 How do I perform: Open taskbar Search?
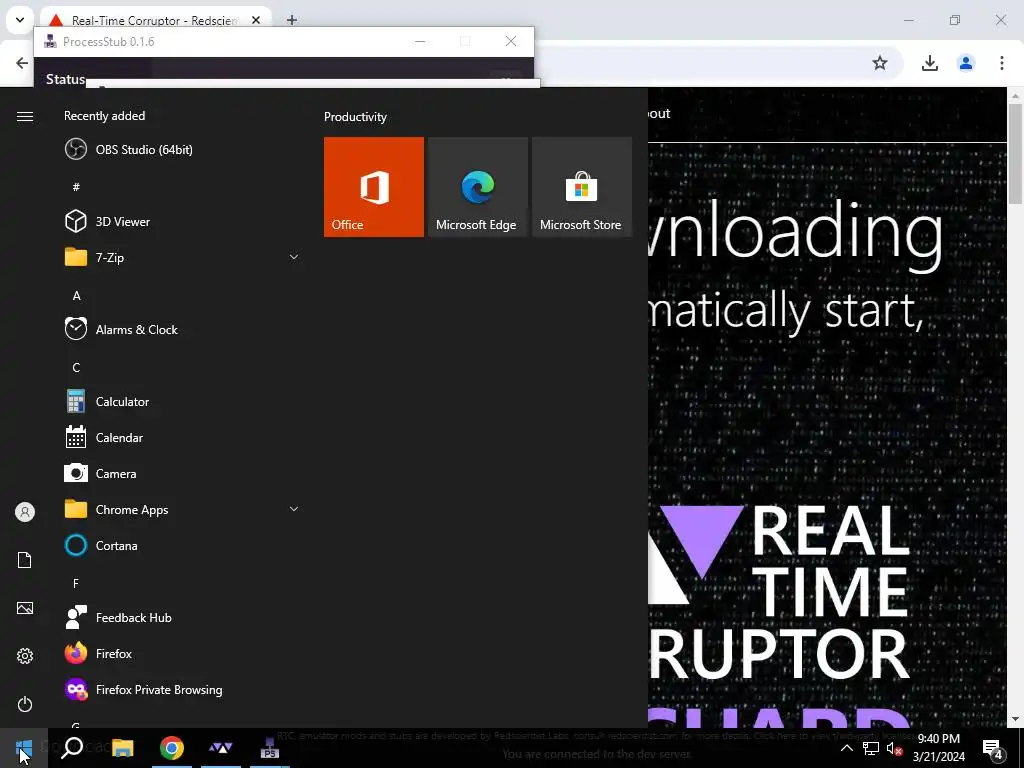coord(72,748)
